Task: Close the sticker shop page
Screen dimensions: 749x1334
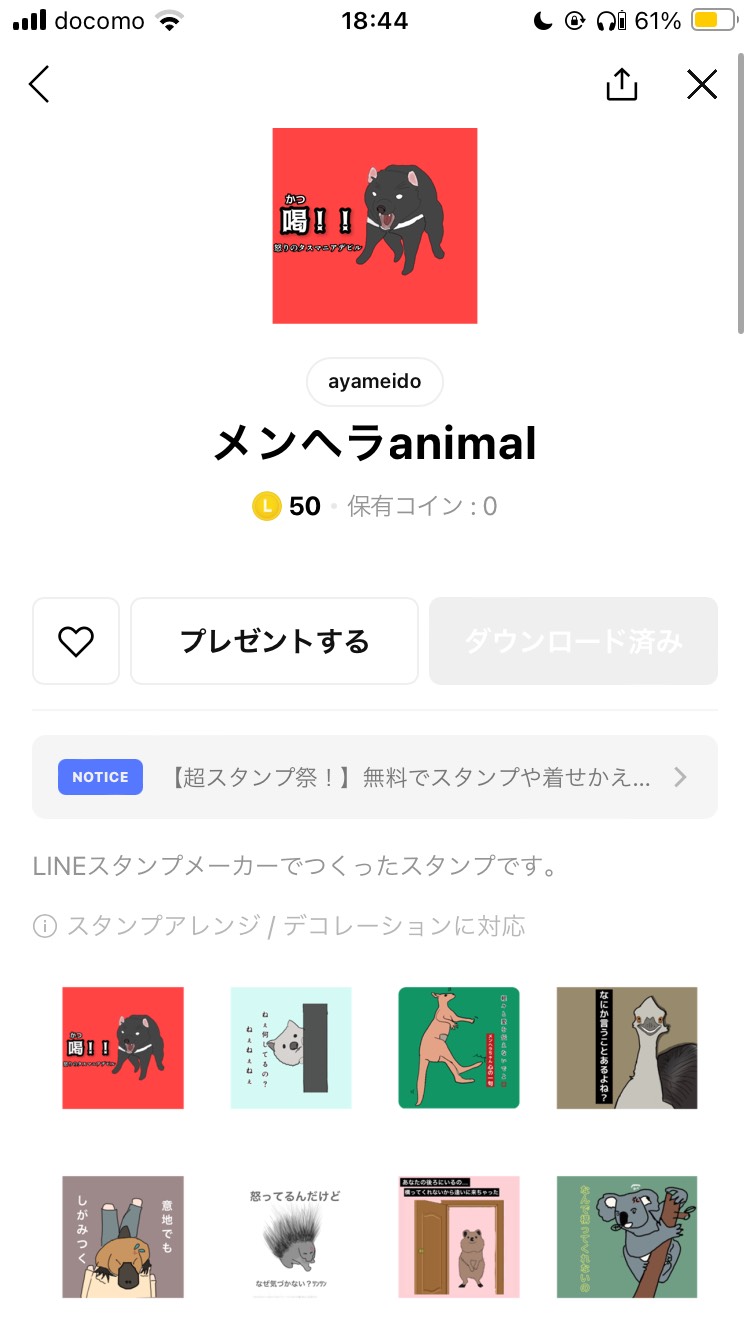Action: pos(702,85)
